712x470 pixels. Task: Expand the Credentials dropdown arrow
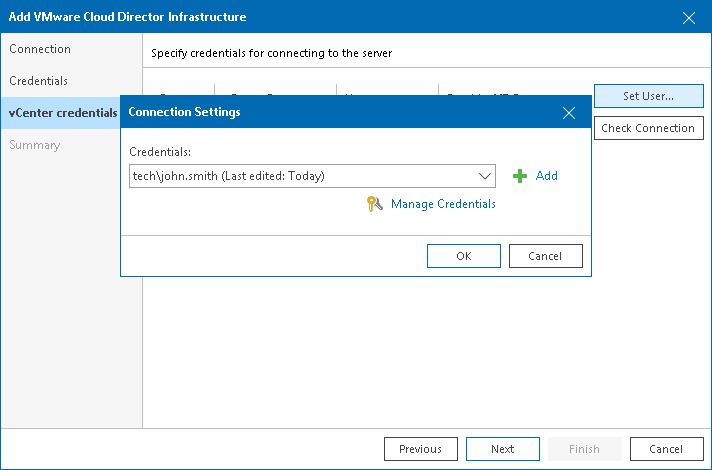[485, 176]
